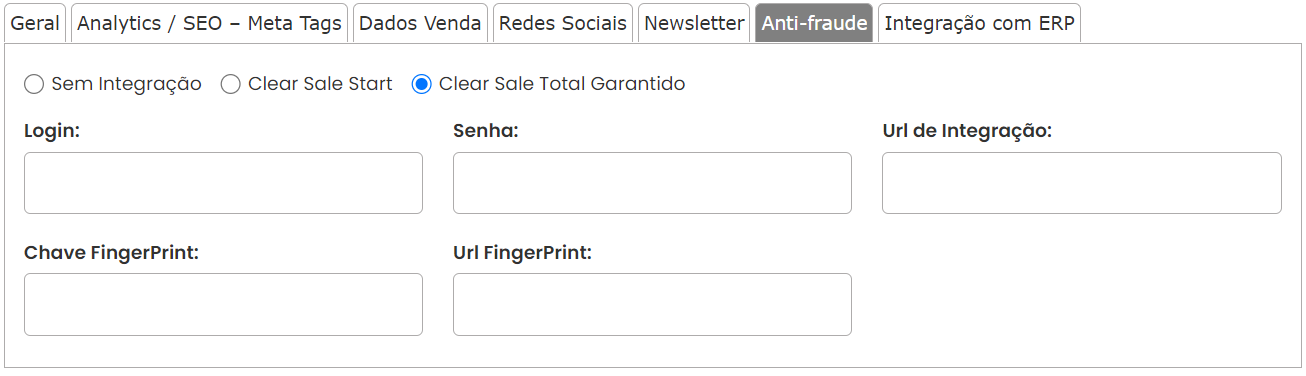Image resolution: width=1306 pixels, height=376 pixels.
Task: Click the Url de Integração: label
Action: coord(967,132)
